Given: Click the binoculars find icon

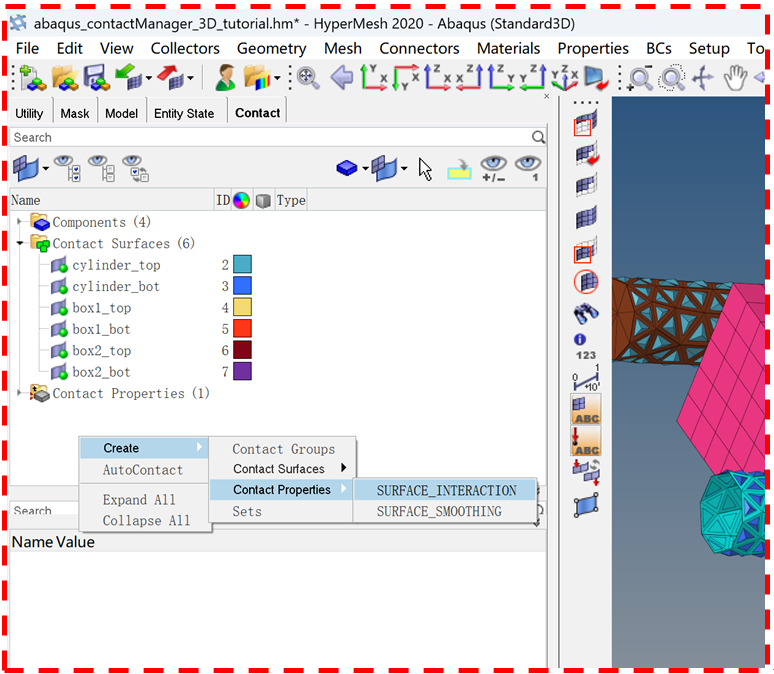Looking at the screenshot, I should click(x=585, y=313).
